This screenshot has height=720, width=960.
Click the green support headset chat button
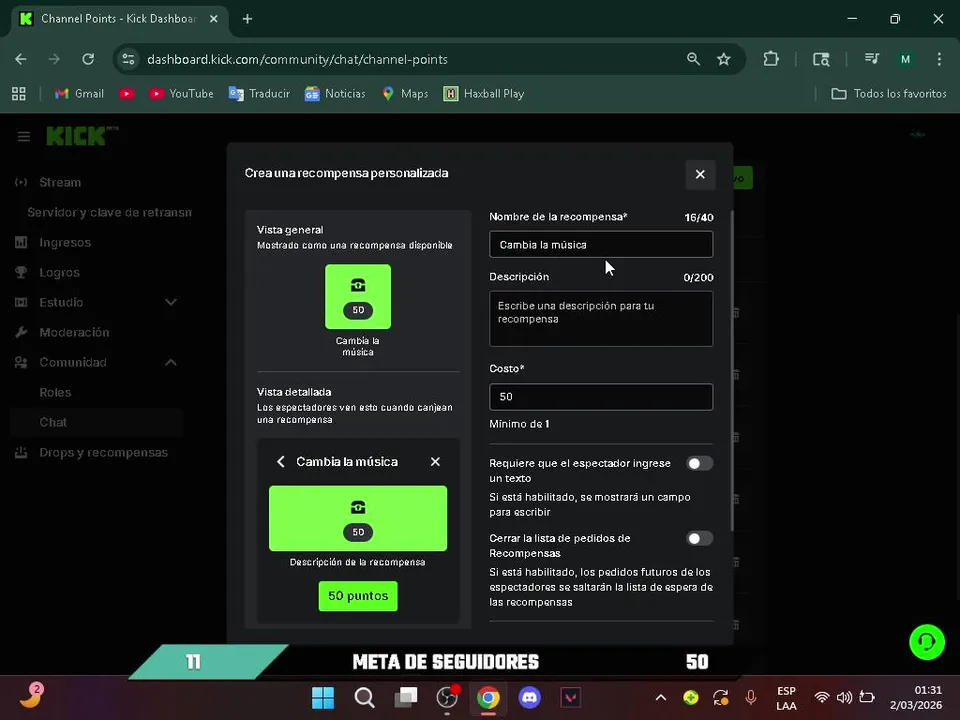click(x=927, y=642)
